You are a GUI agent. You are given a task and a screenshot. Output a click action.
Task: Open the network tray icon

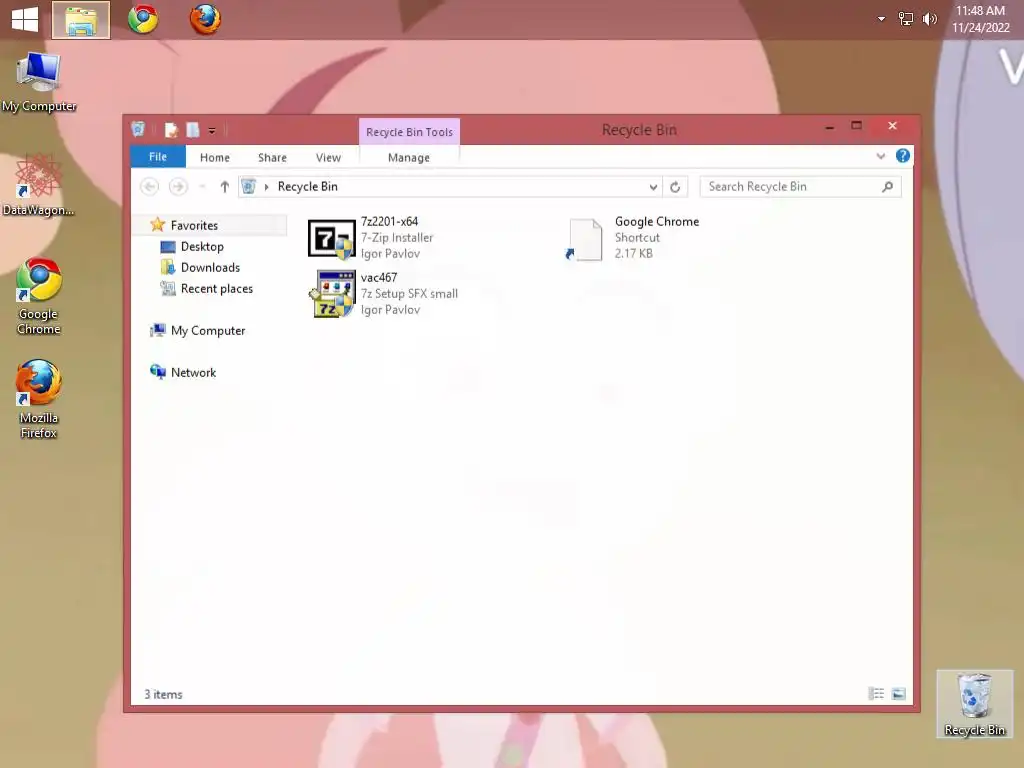coord(906,19)
